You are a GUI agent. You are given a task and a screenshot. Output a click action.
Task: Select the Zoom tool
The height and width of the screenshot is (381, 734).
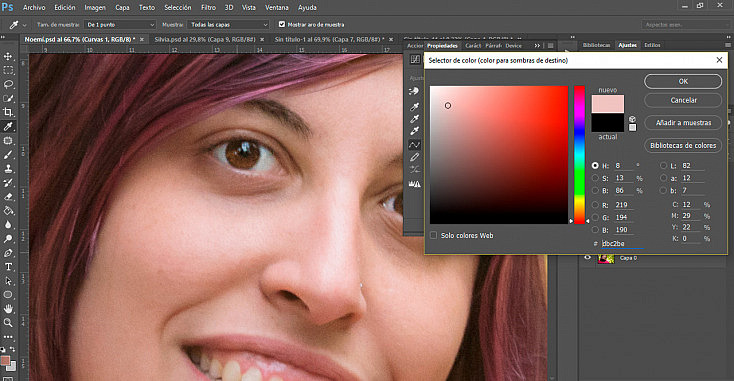point(8,323)
